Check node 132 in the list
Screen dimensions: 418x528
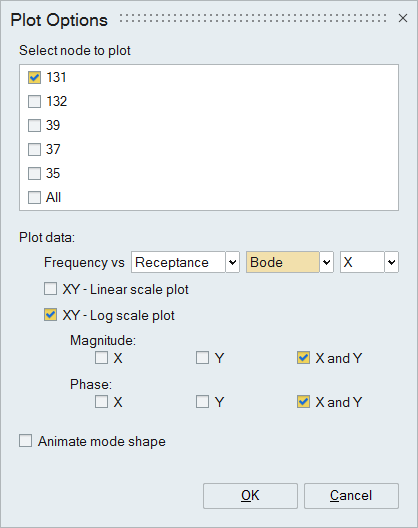pyautogui.click(x=34, y=101)
